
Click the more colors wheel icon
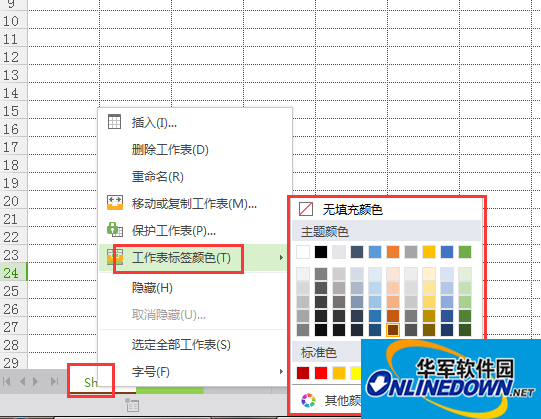(308, 400)
